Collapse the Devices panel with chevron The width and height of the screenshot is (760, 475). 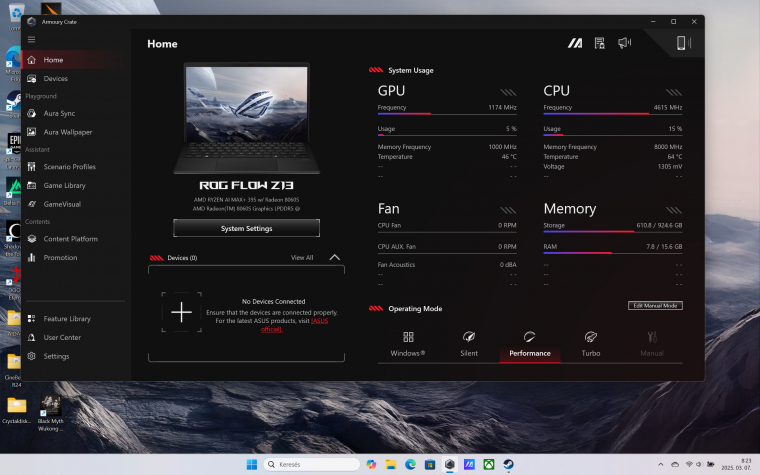(x=334, y=257)
